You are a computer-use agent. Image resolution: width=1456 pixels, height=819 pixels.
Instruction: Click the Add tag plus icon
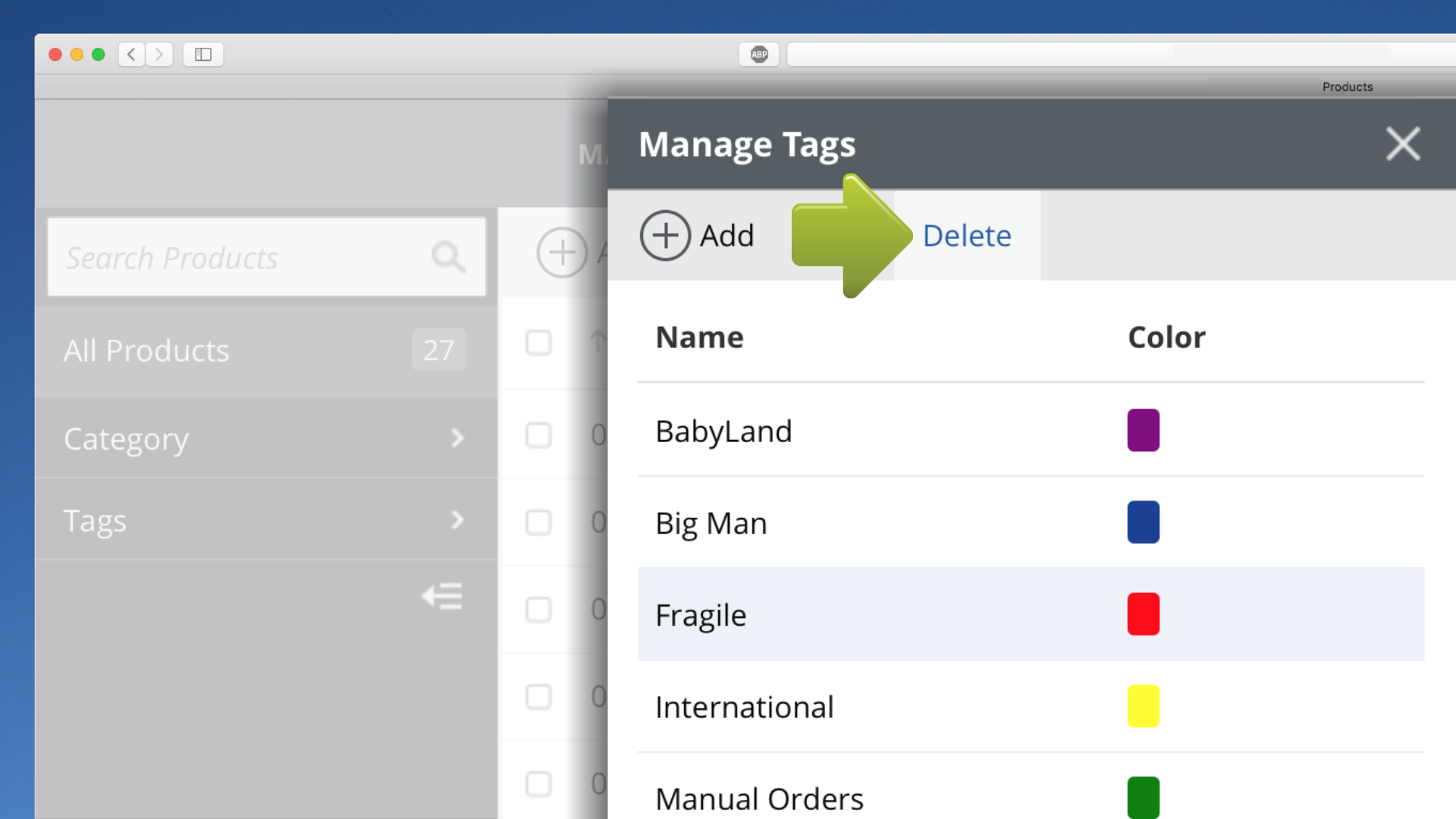665,236
